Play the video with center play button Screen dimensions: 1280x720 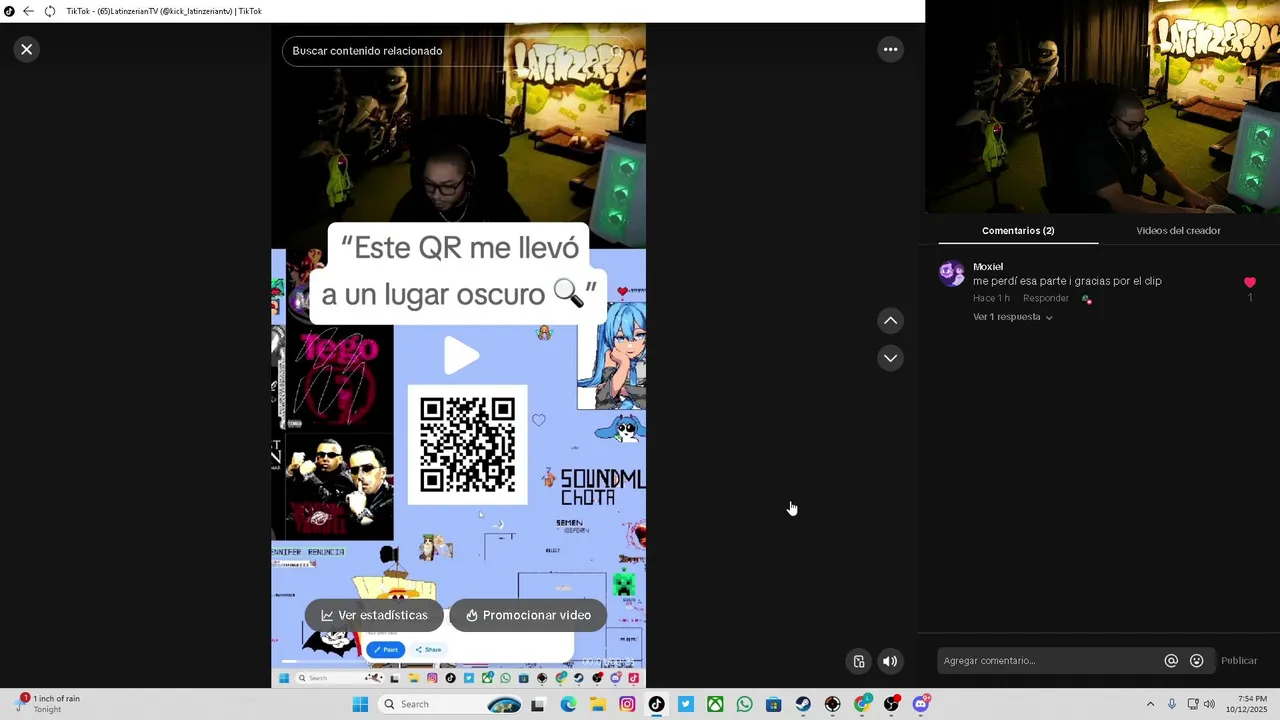(460, 355)
